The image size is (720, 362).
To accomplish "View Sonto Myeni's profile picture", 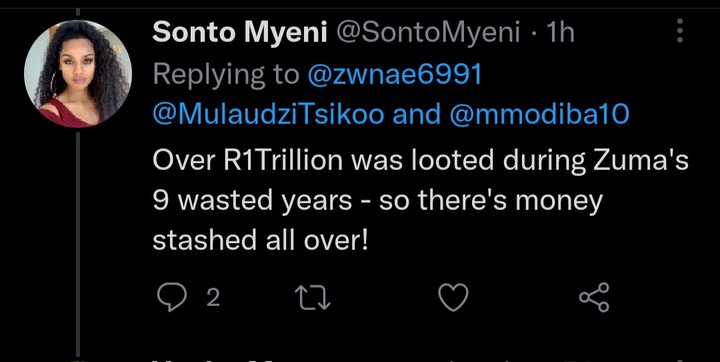I will pyautogui.click(x=78, y=74).
